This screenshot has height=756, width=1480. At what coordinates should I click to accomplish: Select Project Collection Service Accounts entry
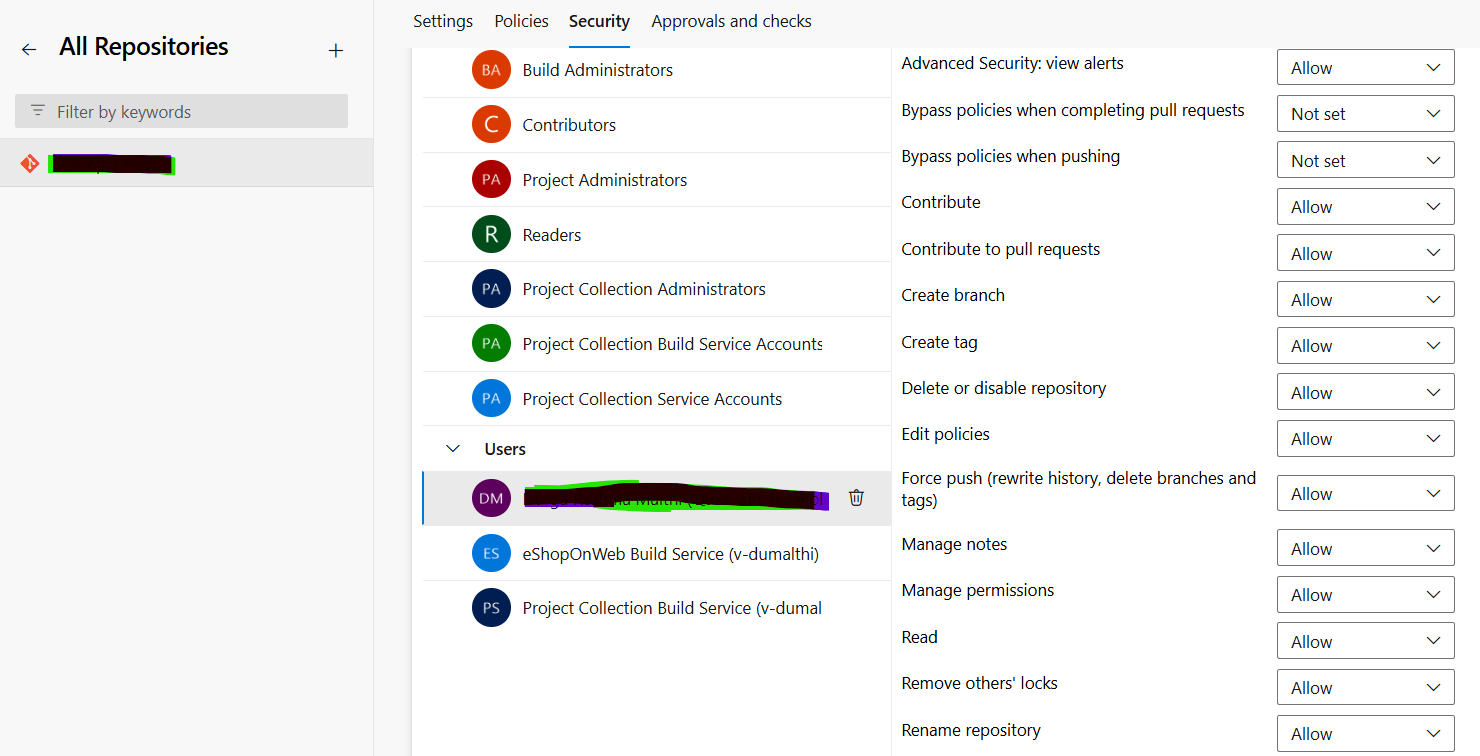click(652, 398)
